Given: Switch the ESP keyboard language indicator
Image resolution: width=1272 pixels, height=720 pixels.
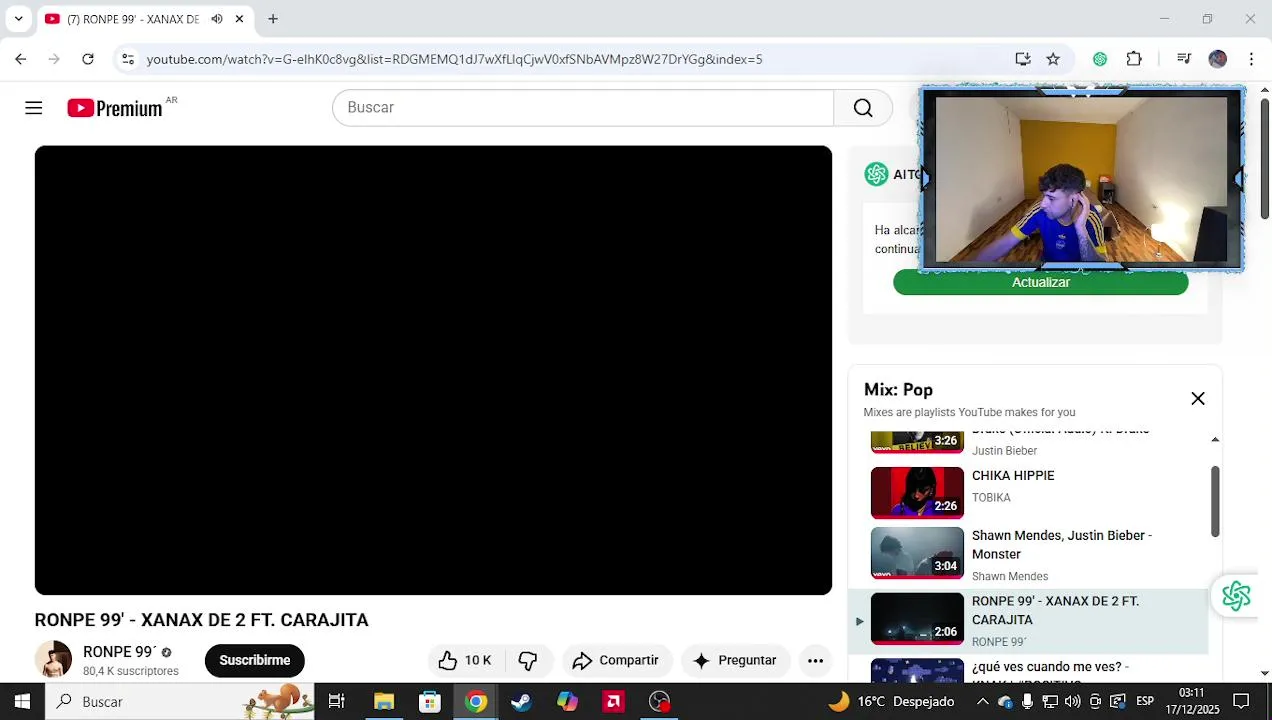Looking at the screenshot, I should [x=1145, y=702].
